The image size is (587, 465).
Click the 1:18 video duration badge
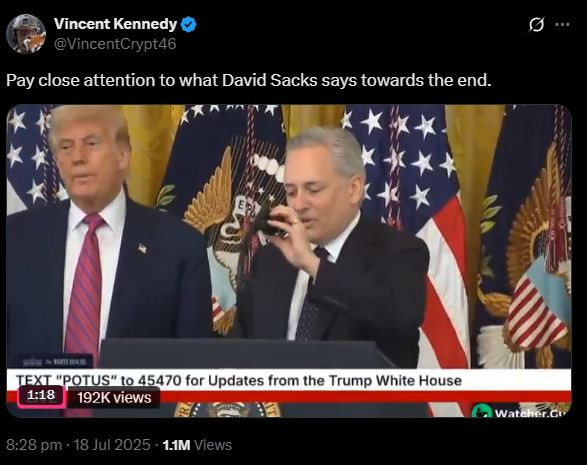coord(41,395)
